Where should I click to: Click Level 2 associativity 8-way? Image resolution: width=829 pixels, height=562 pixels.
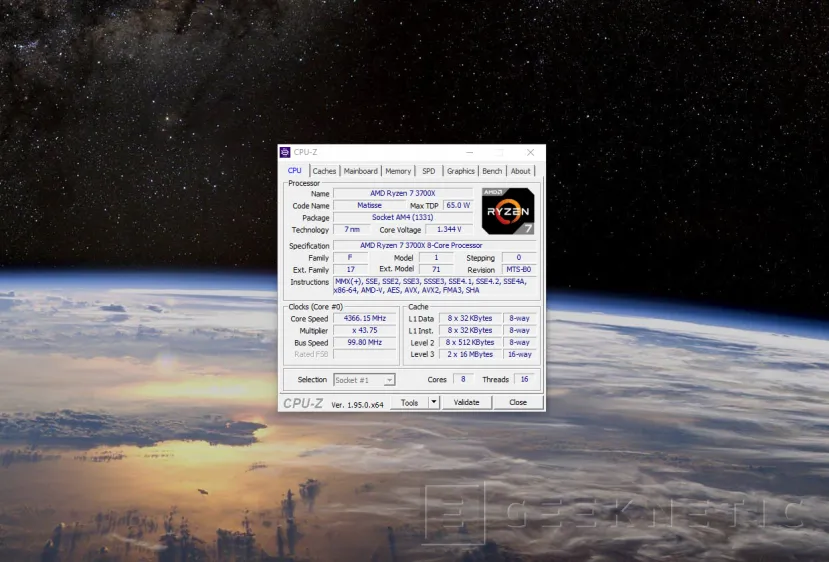[519, 343]
